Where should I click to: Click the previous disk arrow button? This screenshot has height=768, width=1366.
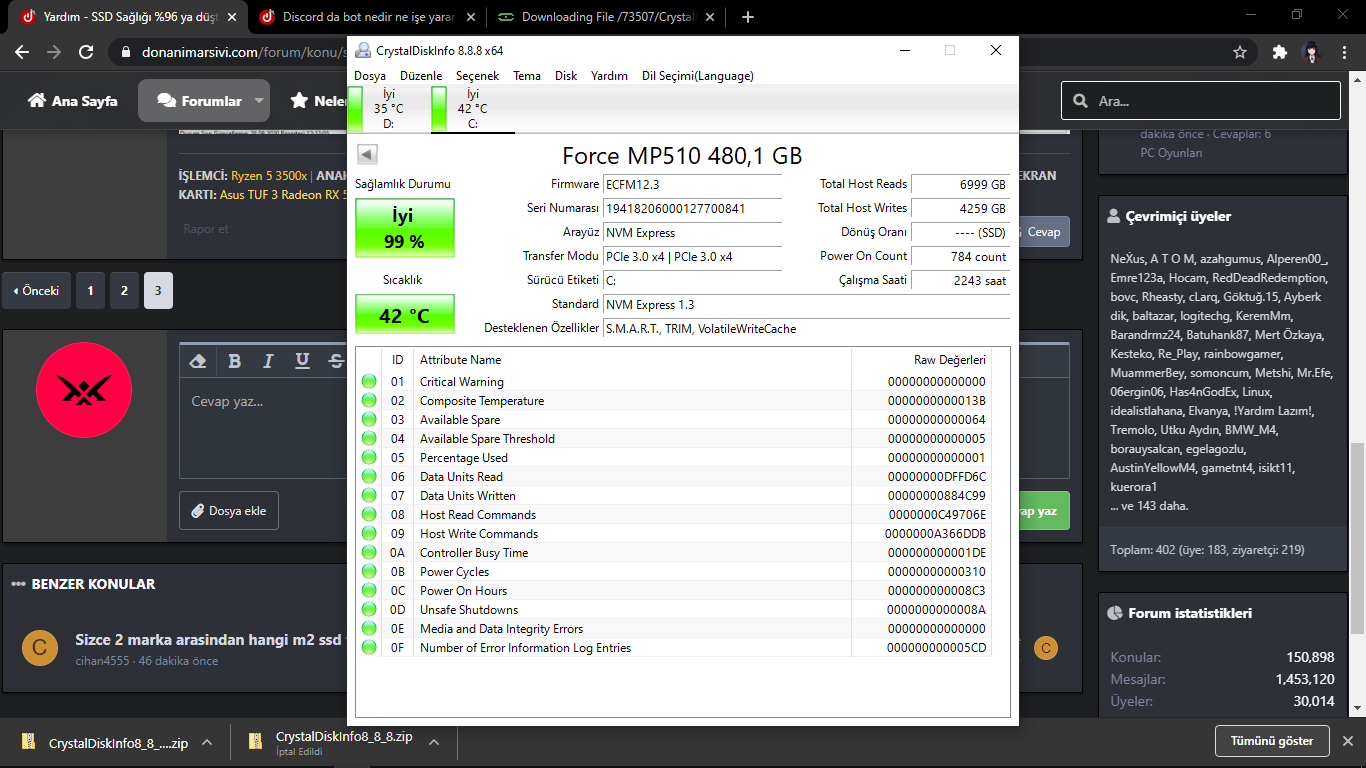pyautogui.click(x=366, y=154)
